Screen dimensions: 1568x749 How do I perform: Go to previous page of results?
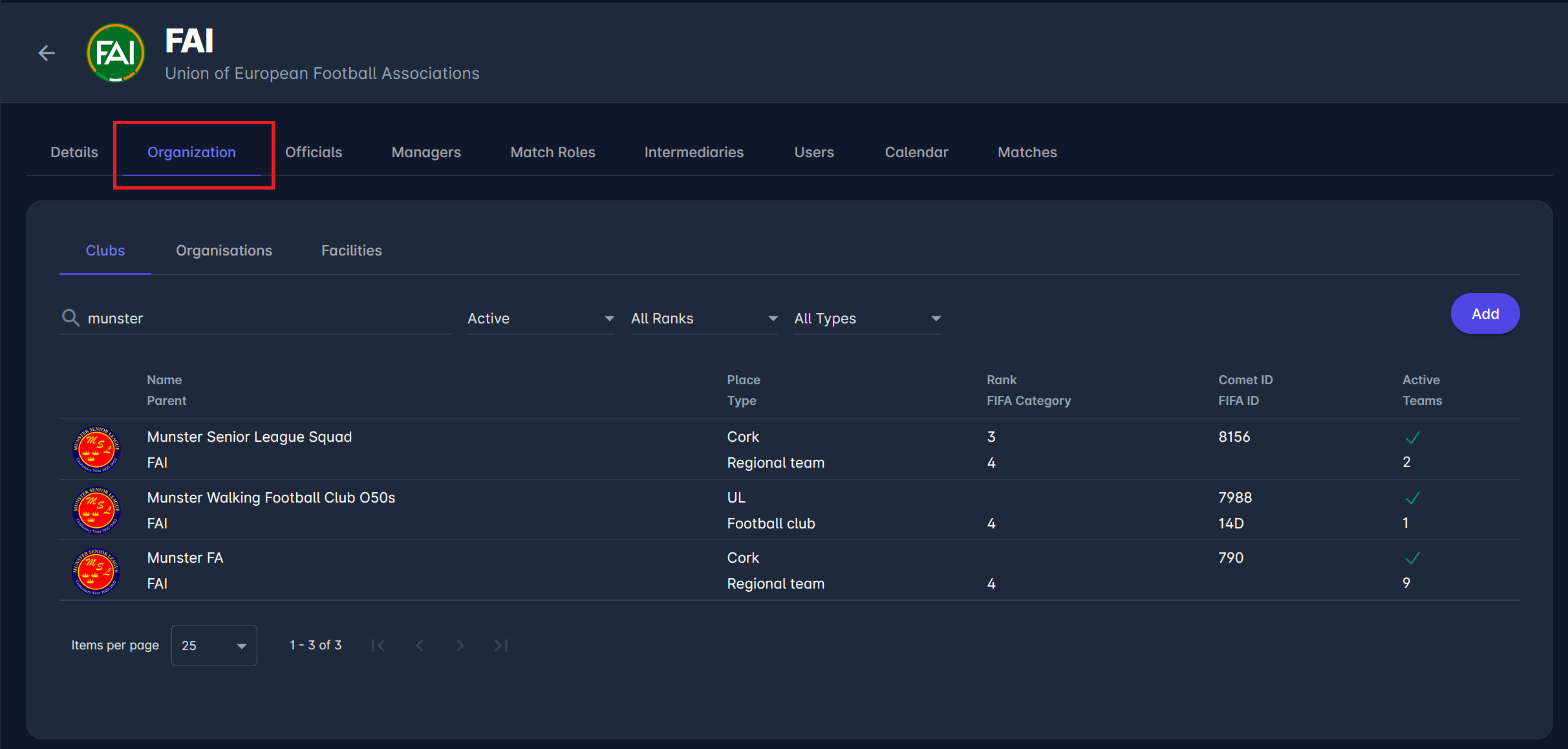420,646
